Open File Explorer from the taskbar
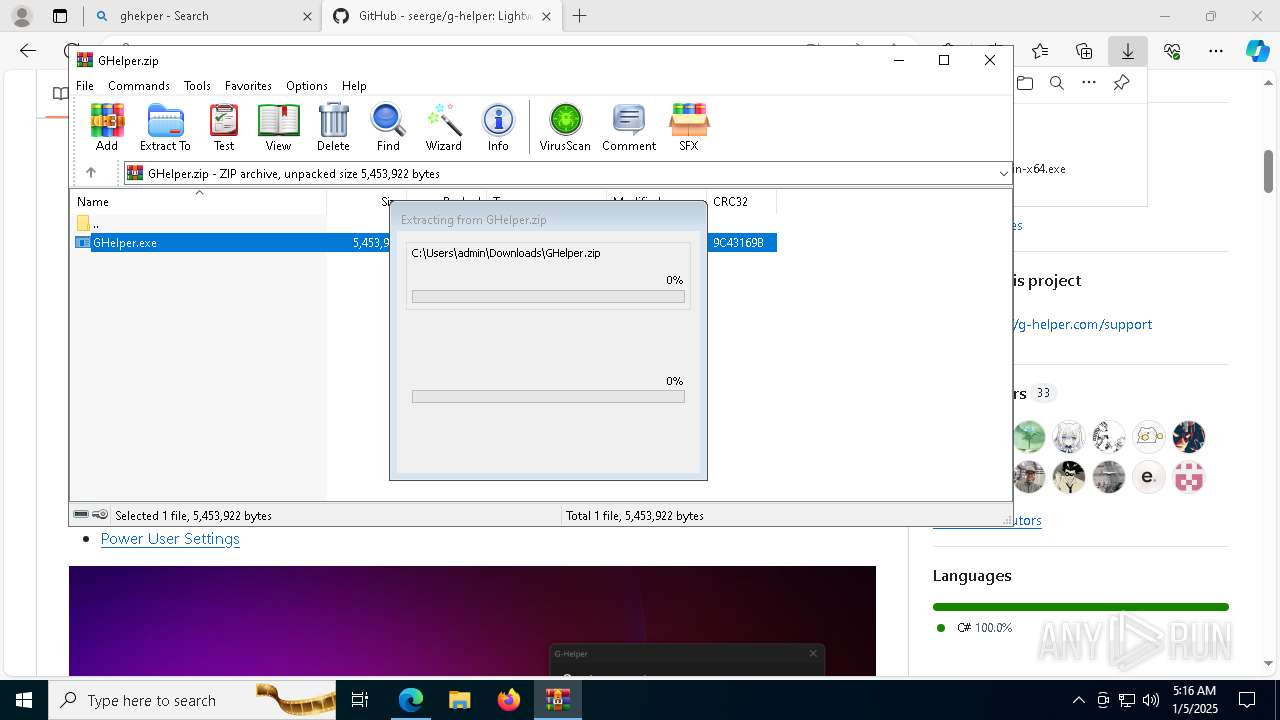The height and width of the screenshot is (720, 1280). click(x=459, y=700)
